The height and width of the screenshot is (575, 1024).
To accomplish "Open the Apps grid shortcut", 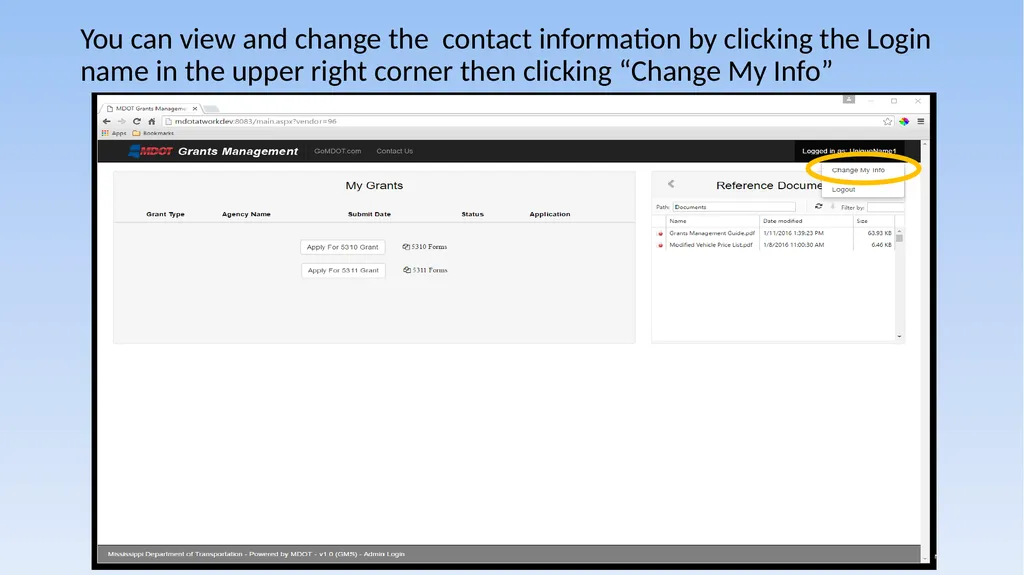I will pos(114,133).
